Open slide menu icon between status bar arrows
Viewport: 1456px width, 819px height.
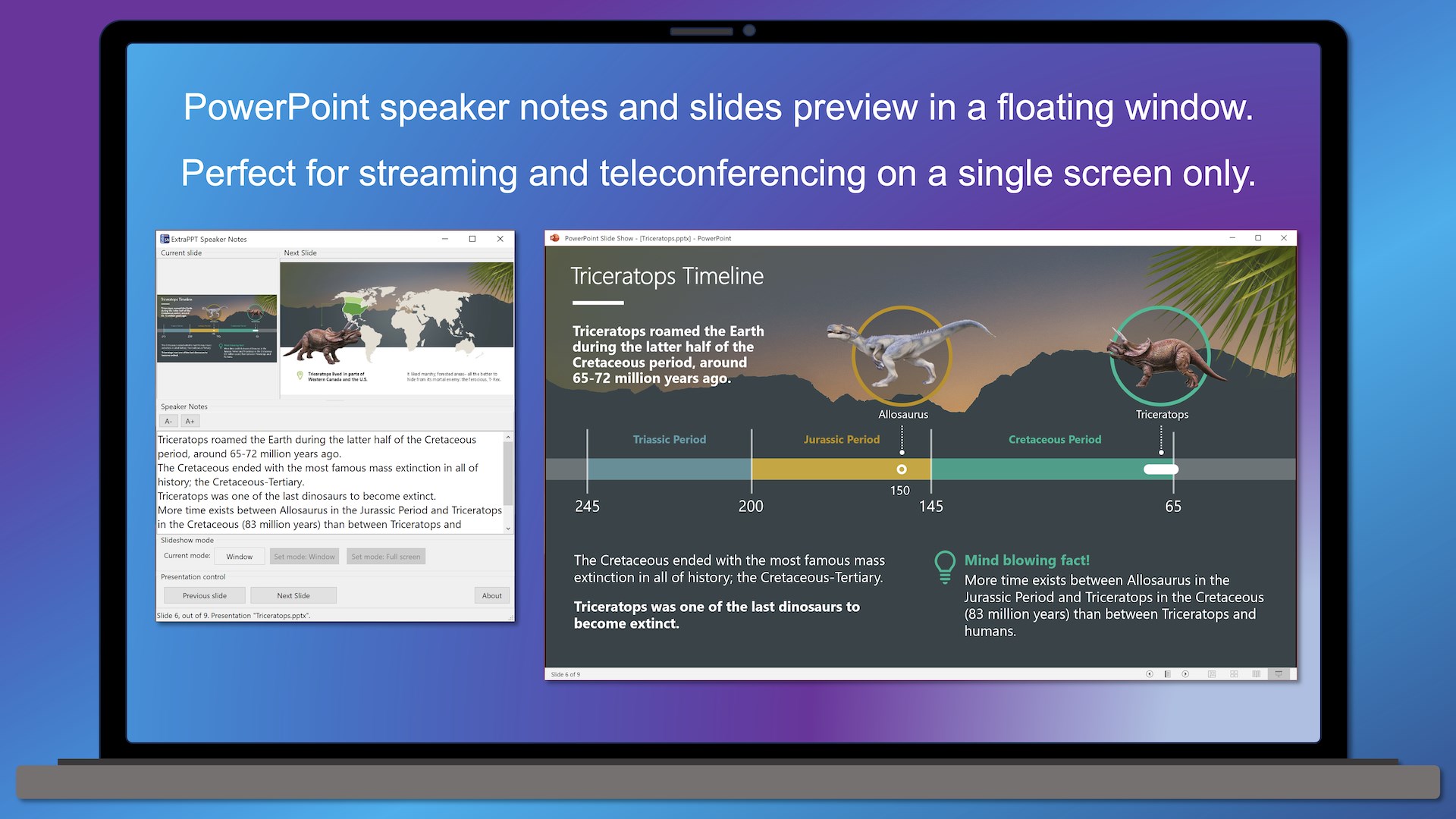coord(1168,674)
